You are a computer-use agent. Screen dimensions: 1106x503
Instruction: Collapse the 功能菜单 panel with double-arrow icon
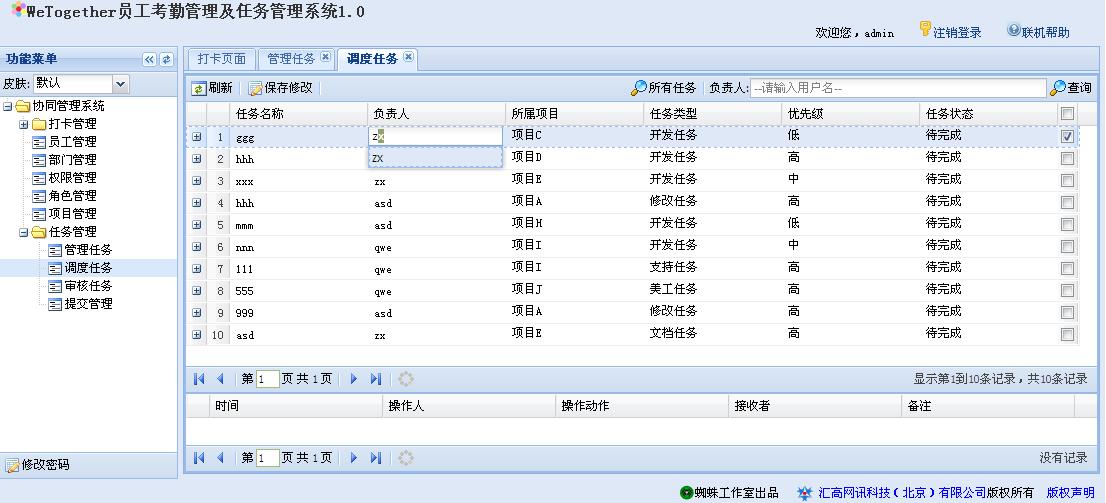tap(149, 60)
